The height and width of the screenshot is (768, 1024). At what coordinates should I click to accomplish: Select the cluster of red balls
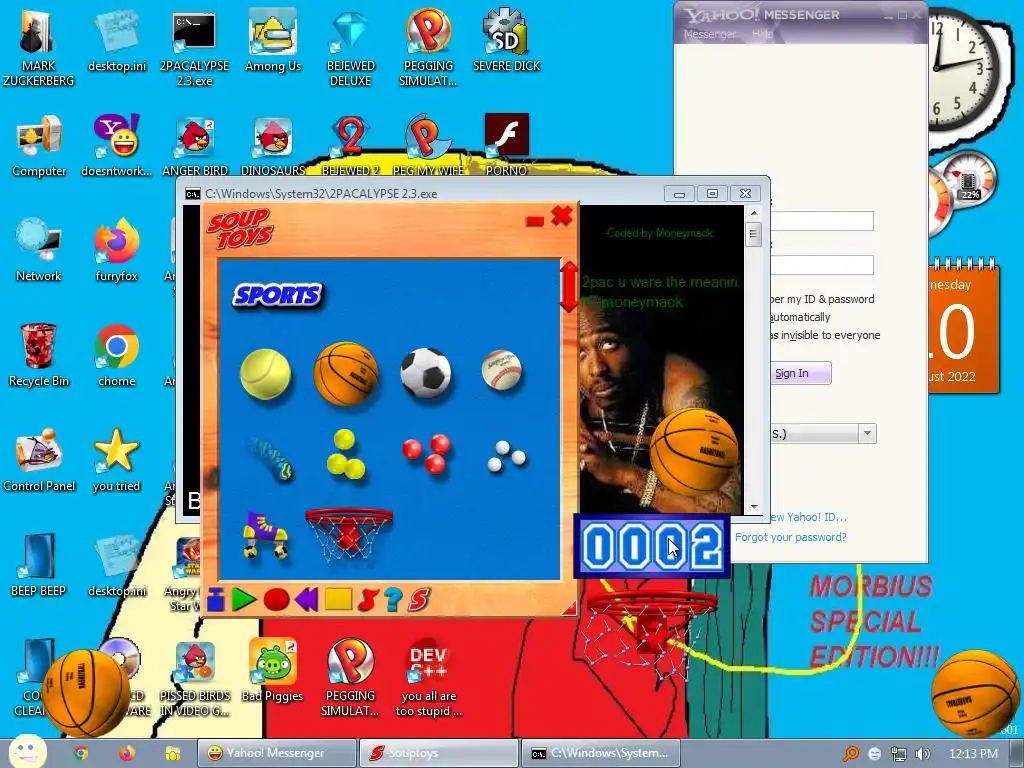(x=426, y=453)
